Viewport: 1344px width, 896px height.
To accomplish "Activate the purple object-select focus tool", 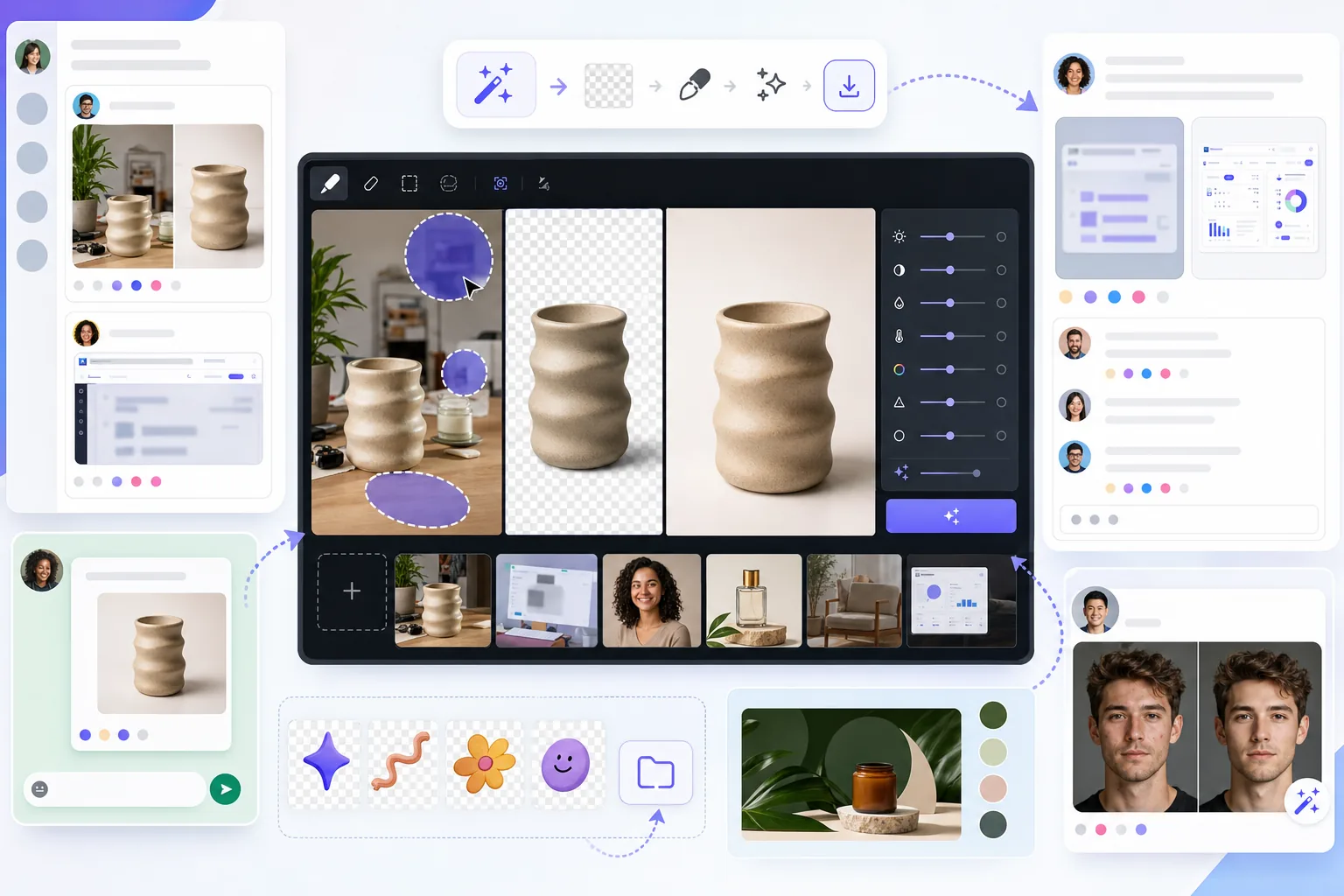I will [500, 184].
